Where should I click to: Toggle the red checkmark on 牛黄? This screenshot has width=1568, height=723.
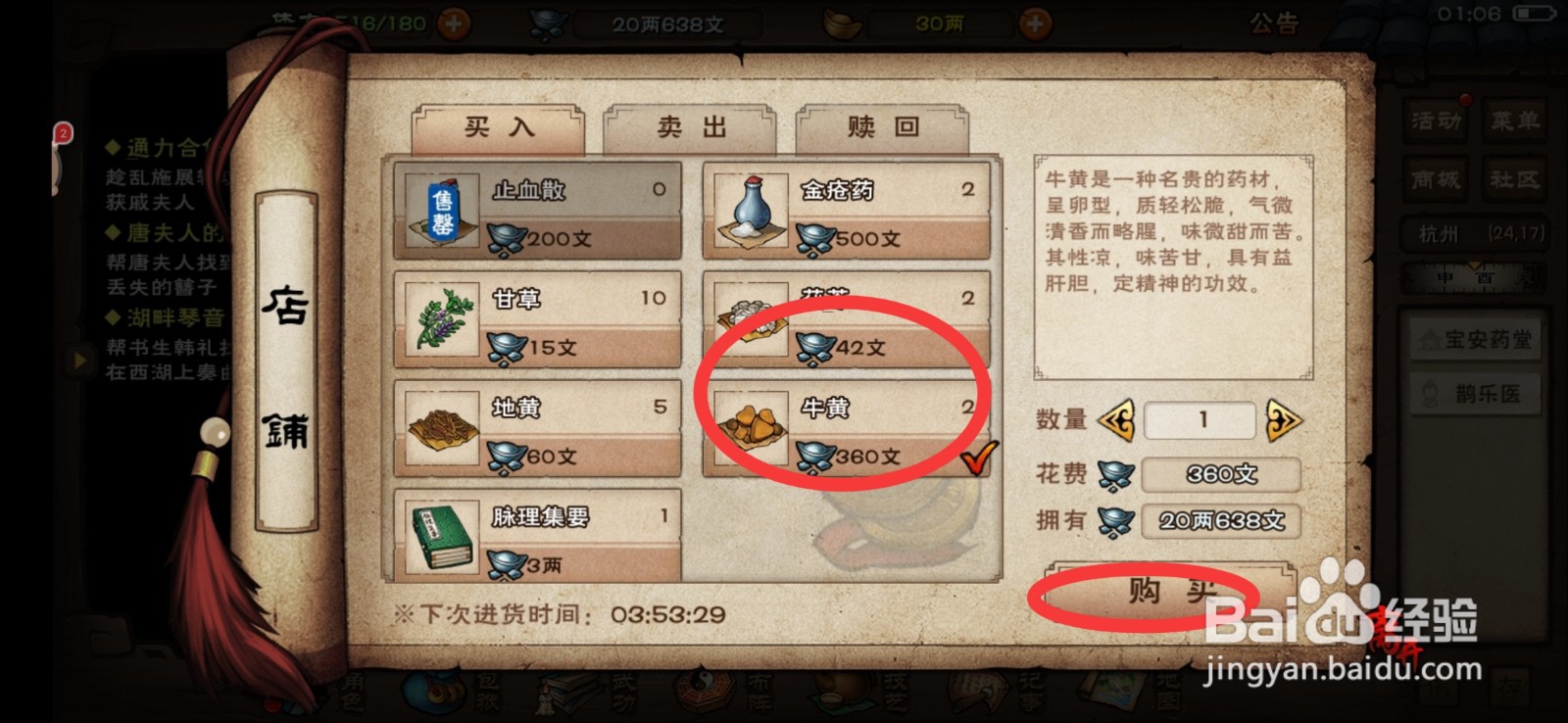pos(978,457)
